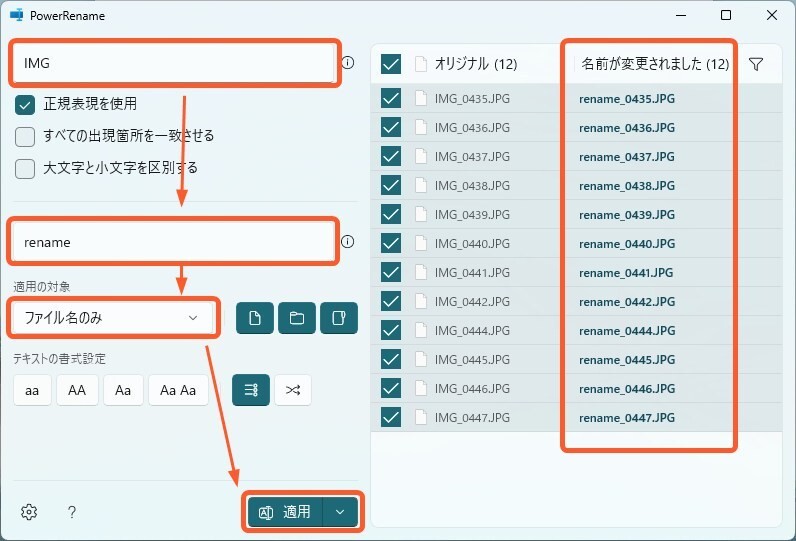Uncheck the IMG_0442.JPG checkbox
The image size is (796, 541).
click(x=391, y=301)
